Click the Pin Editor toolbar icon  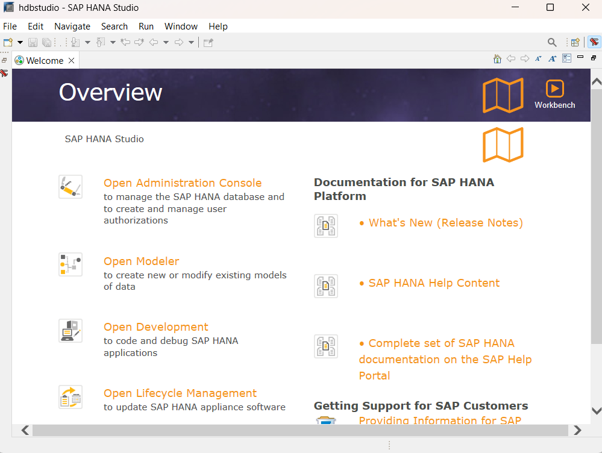[208, 42]
